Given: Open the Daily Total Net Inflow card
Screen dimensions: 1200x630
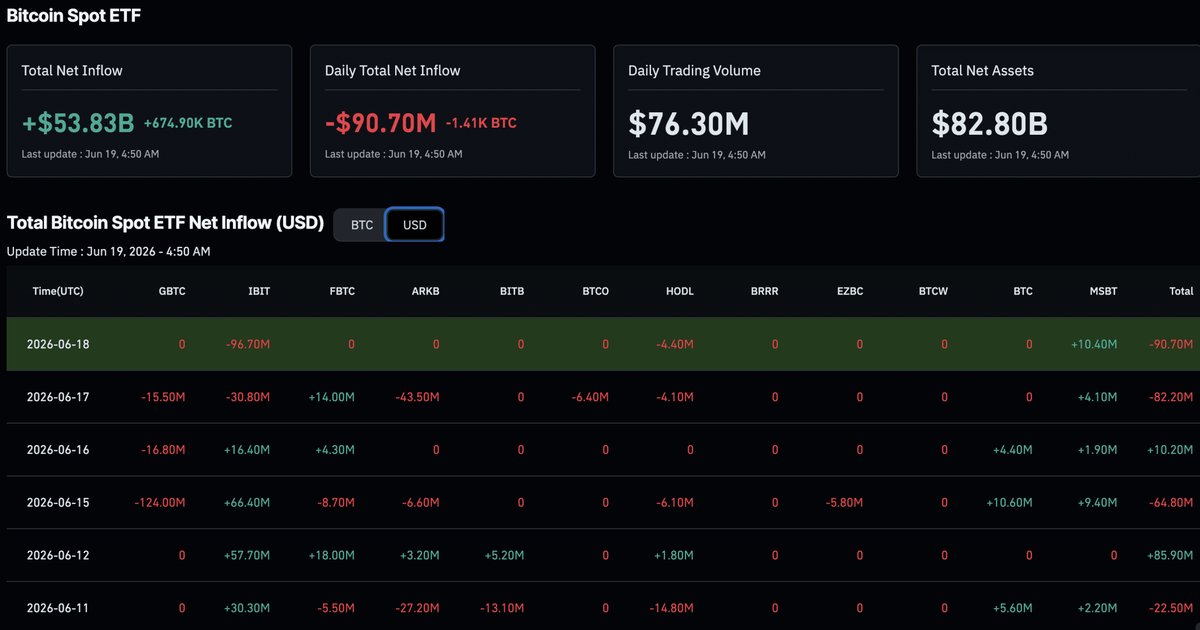Looking at the screenshot, I should [452, 111].
